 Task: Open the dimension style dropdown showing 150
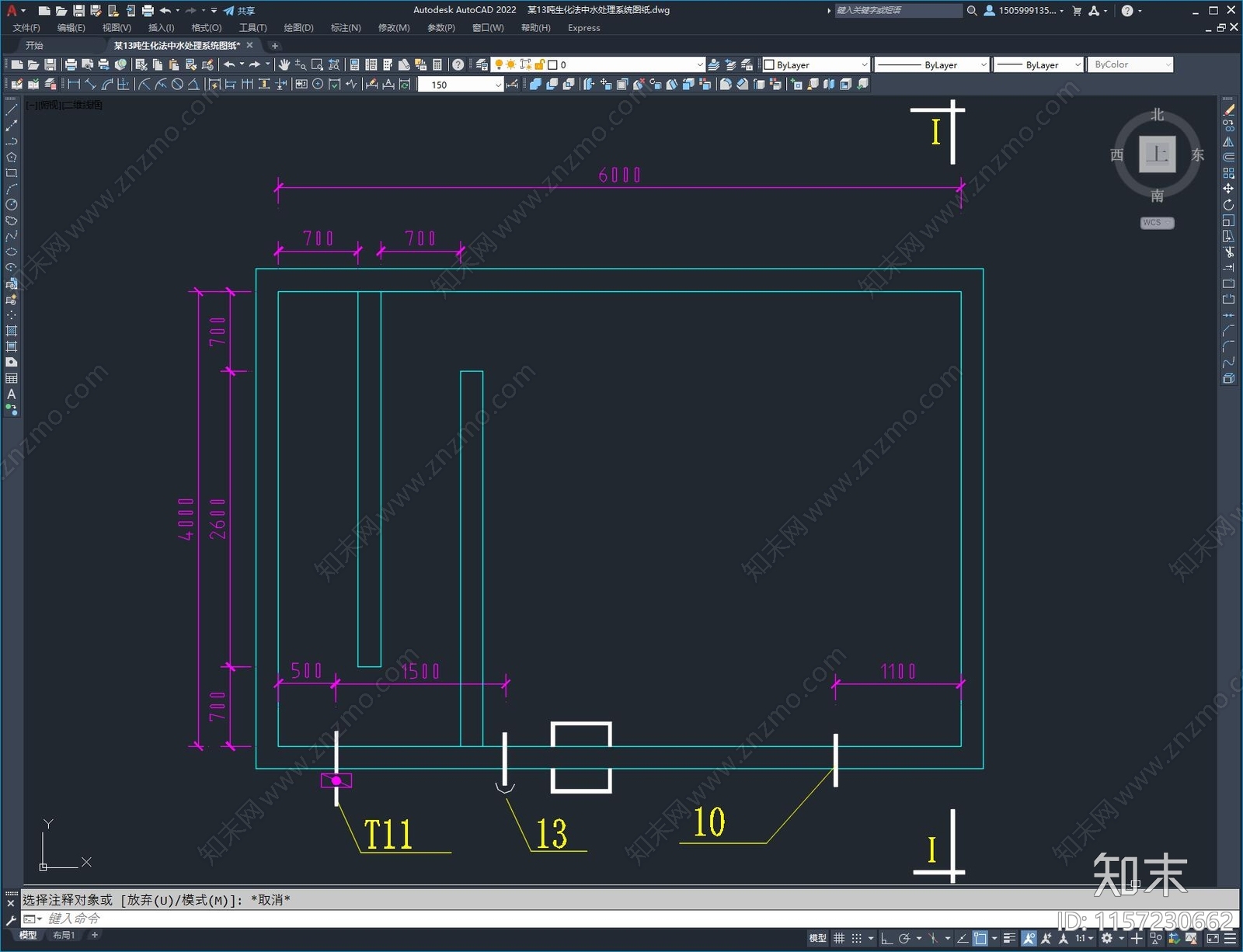(461, 85)
